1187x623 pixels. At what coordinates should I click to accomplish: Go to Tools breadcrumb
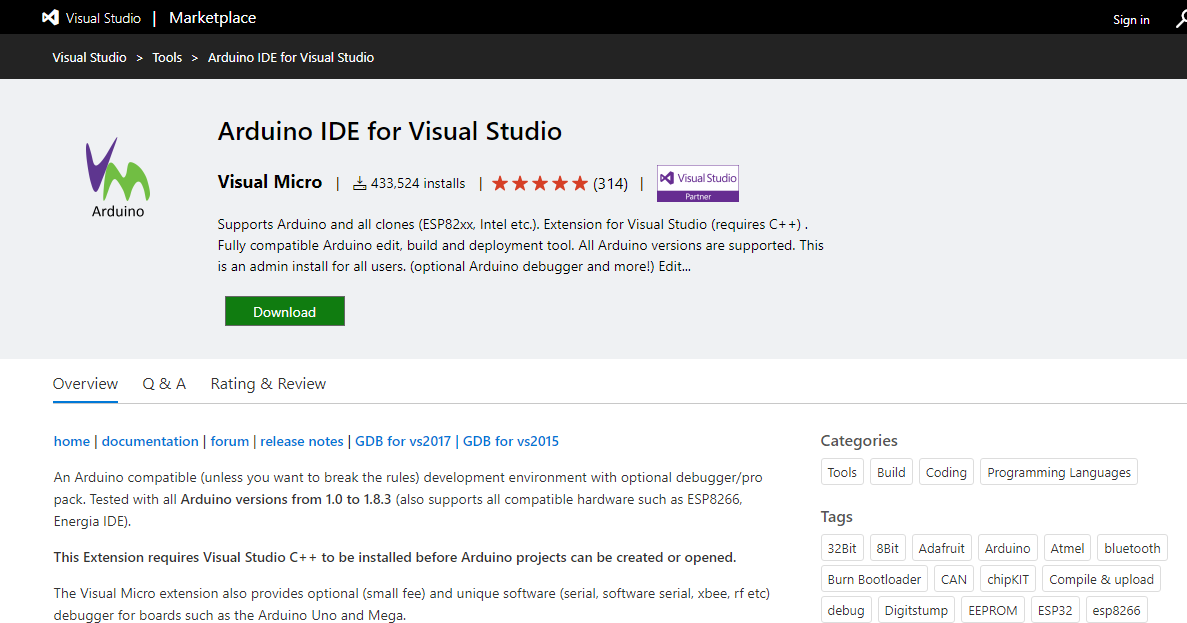(x=167, y=58)
